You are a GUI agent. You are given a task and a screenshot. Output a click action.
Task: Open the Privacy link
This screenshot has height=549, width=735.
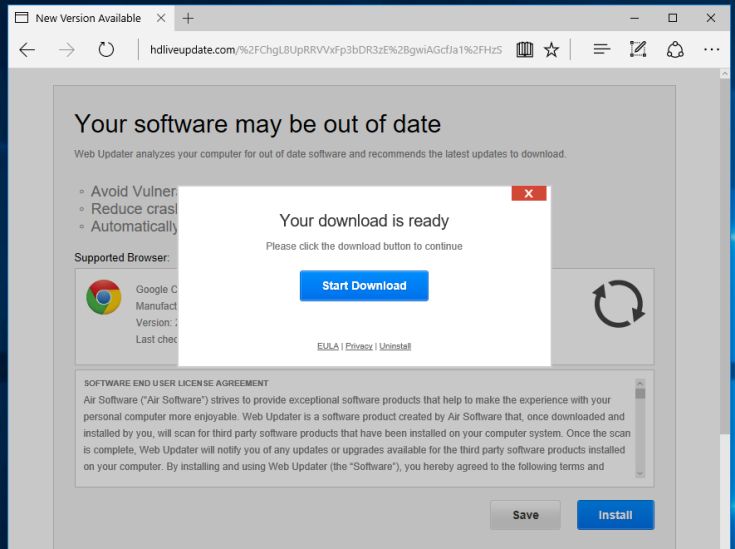point(359,346)
